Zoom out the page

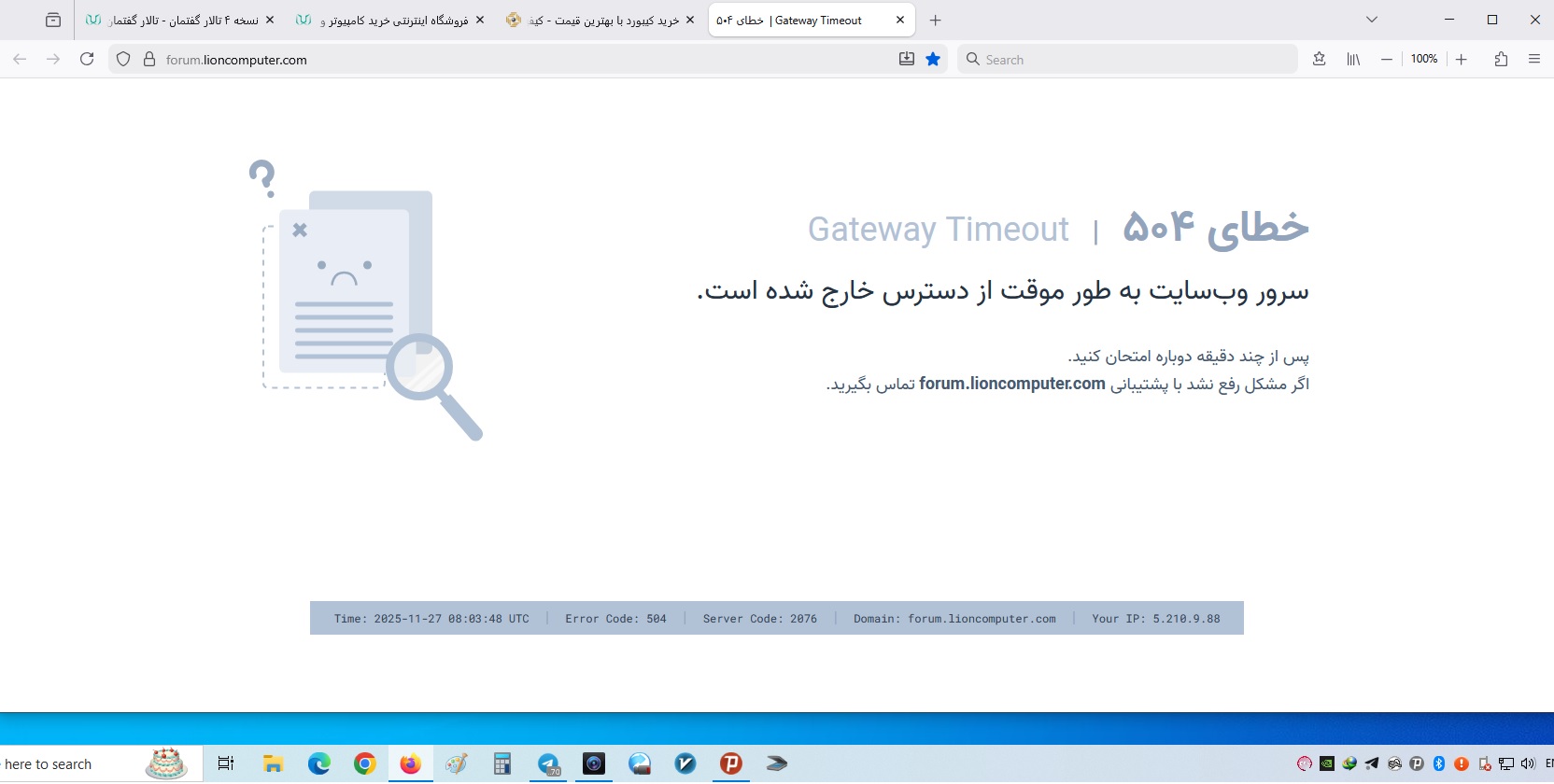pos(1387,59)
